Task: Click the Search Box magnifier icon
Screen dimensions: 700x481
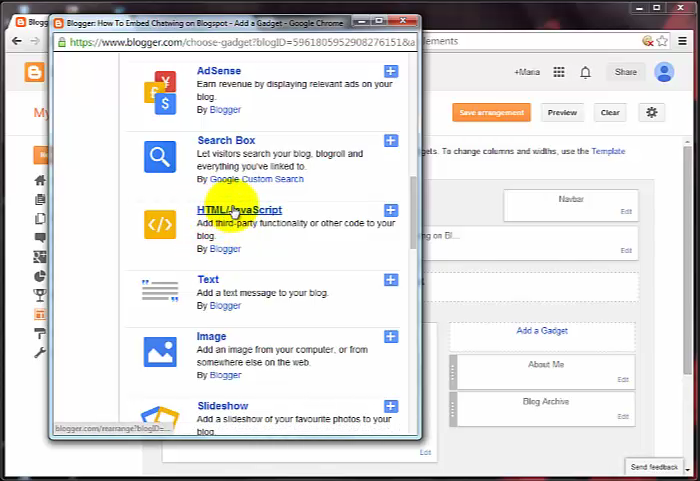Action: tap(160, 157)
